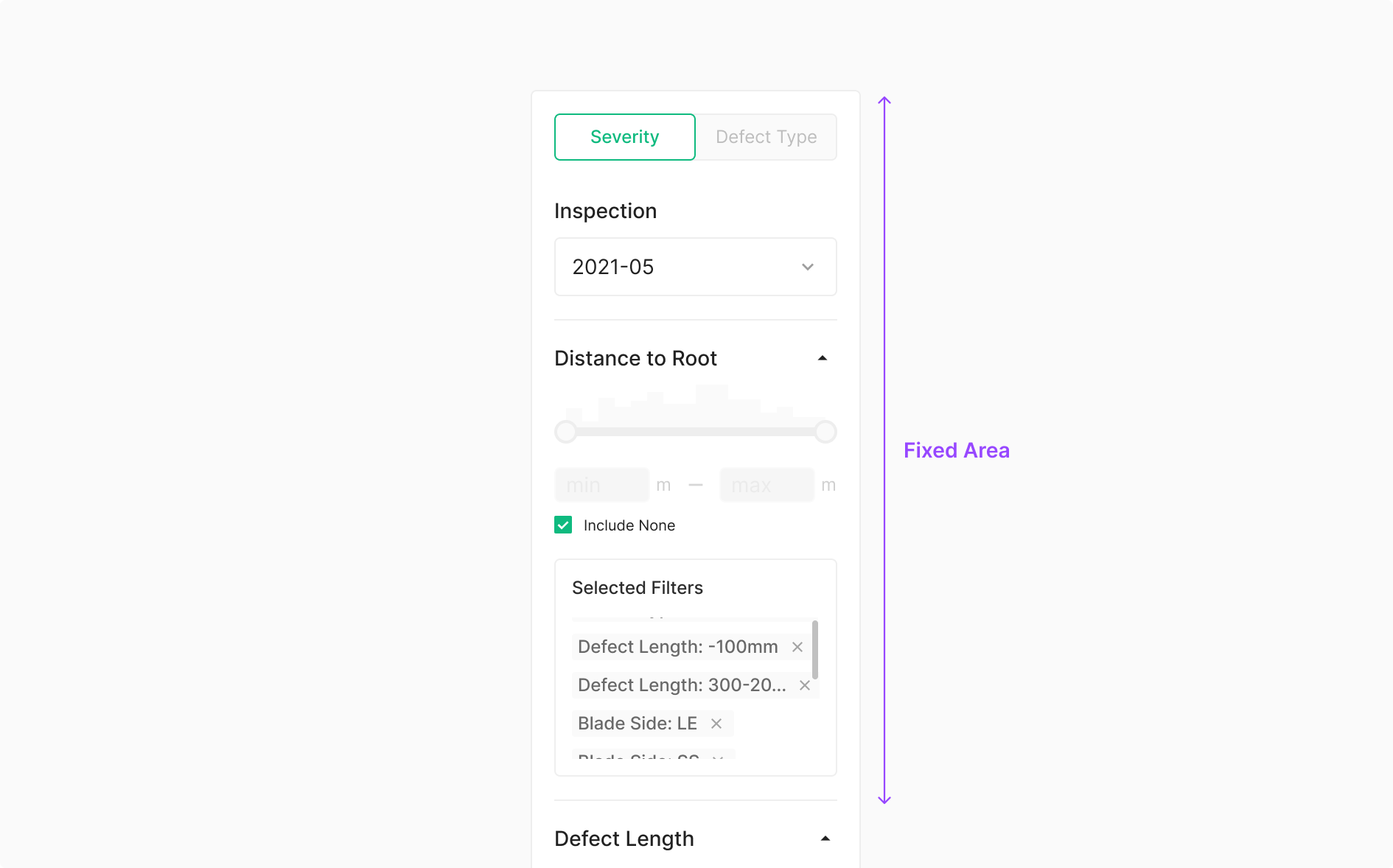Screen dimensions: 1393x868
Task: Click the Defect Length section heading
Action: [624, 839]
